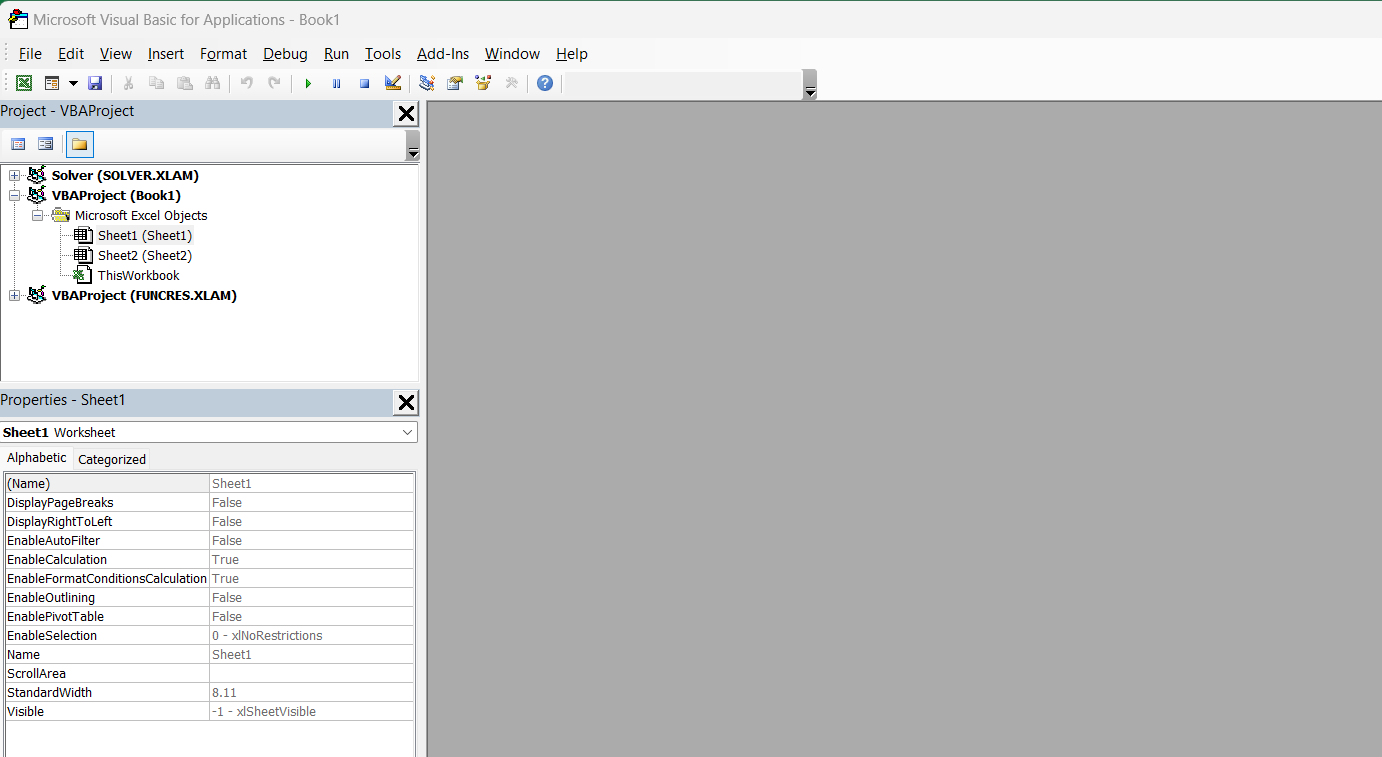Switch to the Categorized properties tab
The width and height of the screenshot is (1382, 757).
click(x=112, y=460)
